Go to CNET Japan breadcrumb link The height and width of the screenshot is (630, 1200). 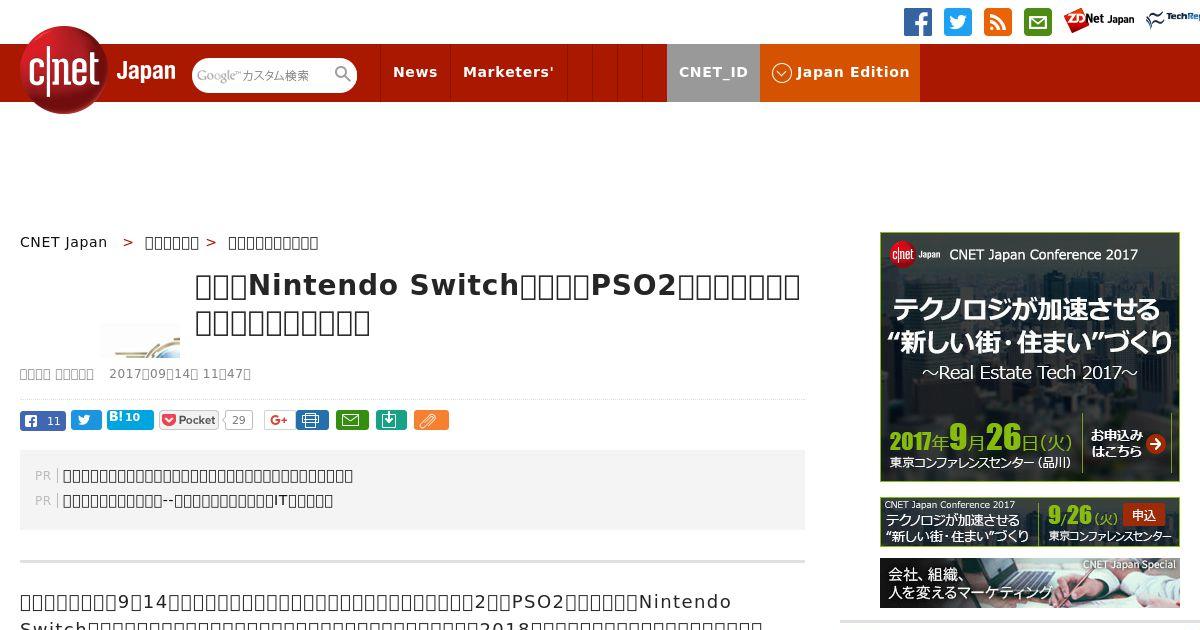[64, 242]
